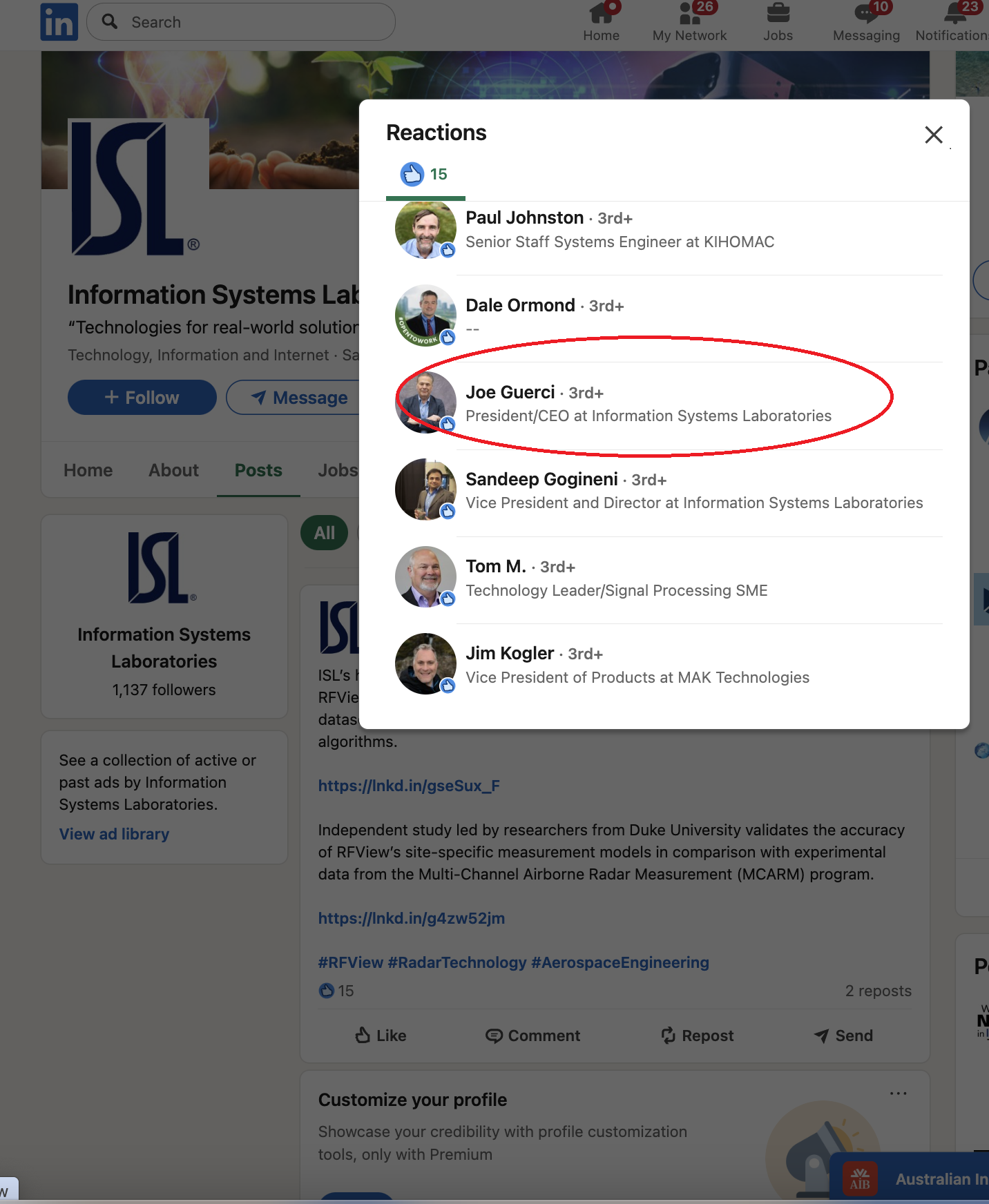Screen dimensions: 989x1204
Task: Click Tom M.'s Technology Leader headline
Action: point(617,590)
